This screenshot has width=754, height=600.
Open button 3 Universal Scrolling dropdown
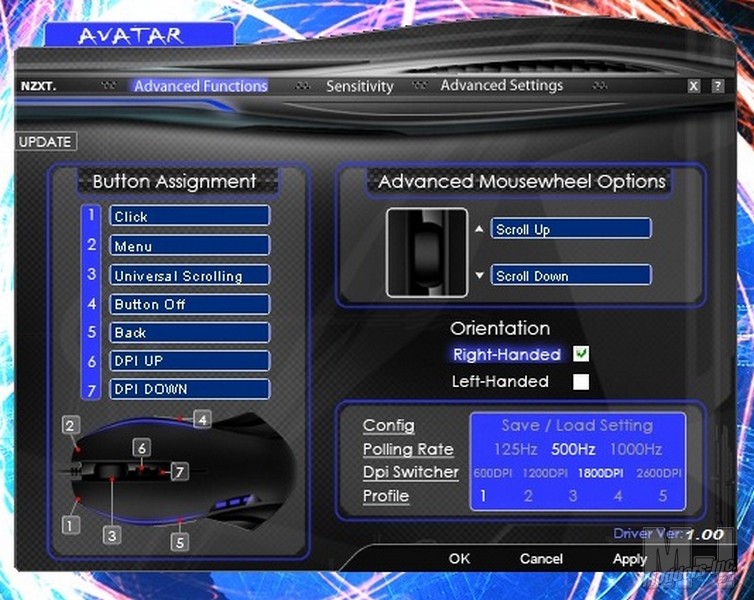189,275
